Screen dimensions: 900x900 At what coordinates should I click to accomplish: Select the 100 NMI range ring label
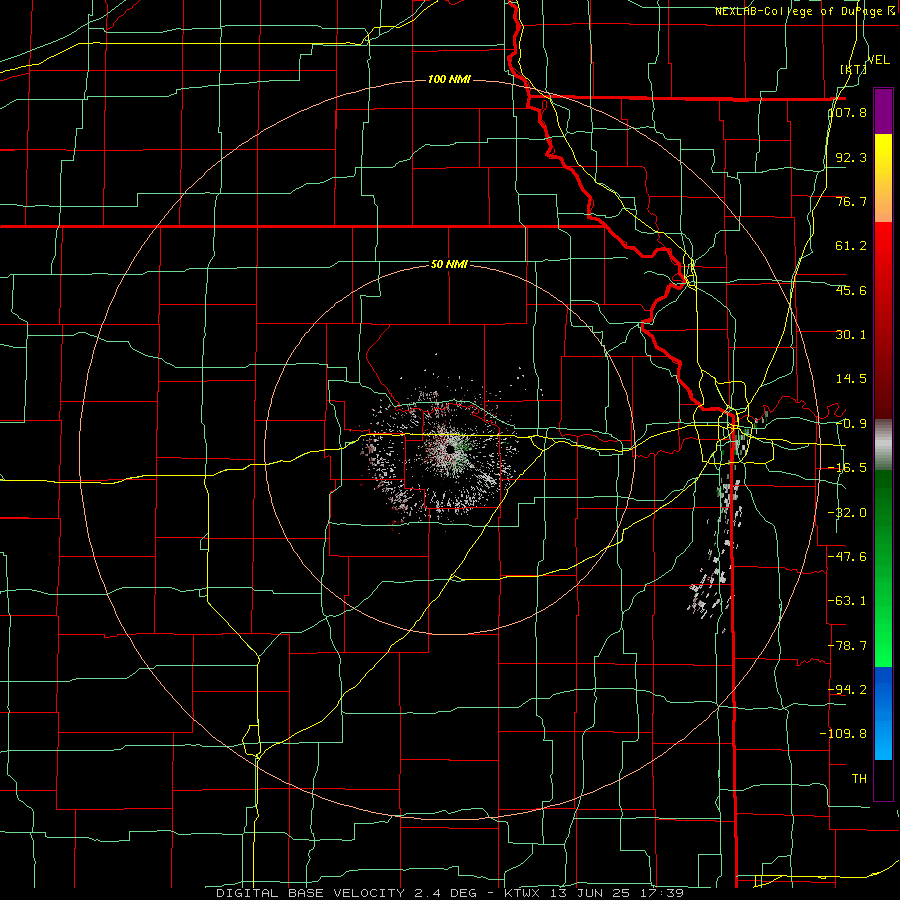point(449,79)
